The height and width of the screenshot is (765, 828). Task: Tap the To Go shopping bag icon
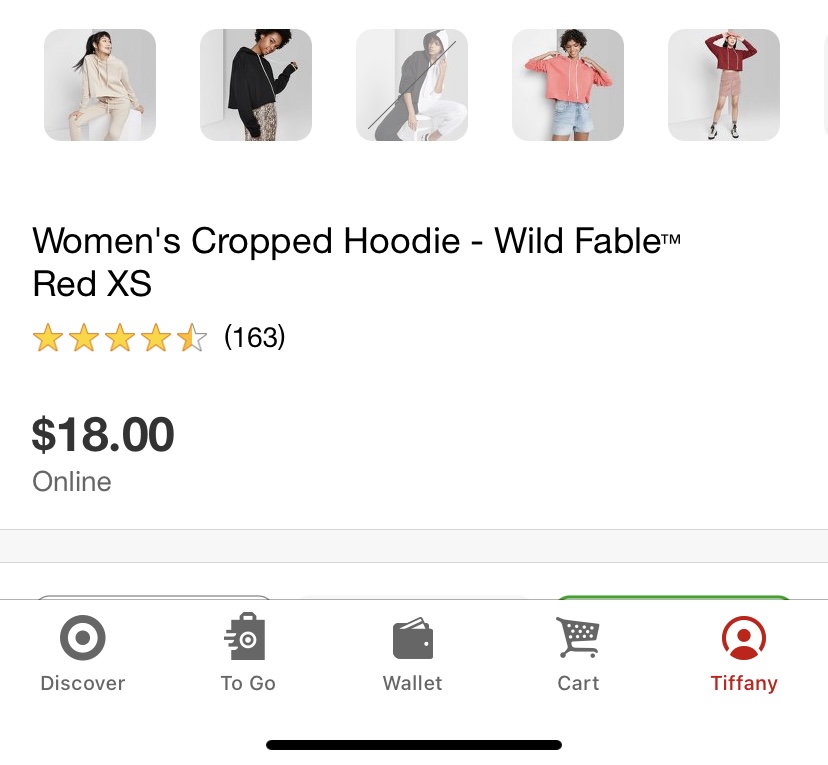tap(246, 638)
